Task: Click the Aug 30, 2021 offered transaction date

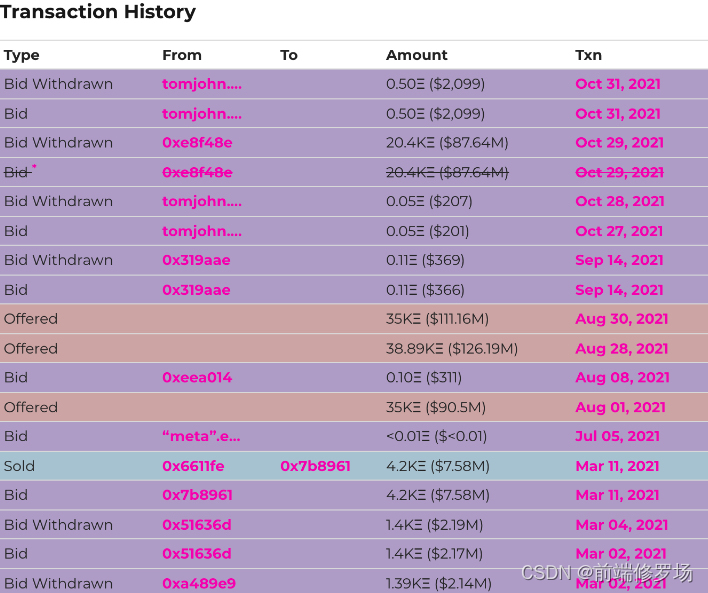Action: tap(621, 319)
